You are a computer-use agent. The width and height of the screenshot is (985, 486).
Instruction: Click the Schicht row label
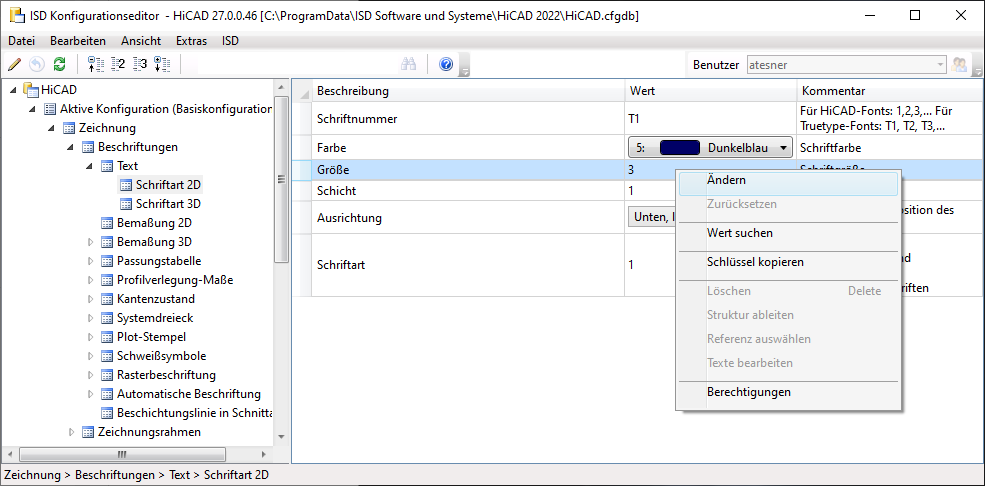[x=337, y=191]
